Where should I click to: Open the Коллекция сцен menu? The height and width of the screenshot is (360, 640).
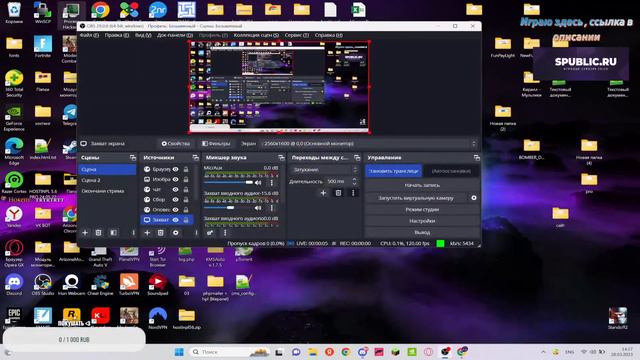[256, 35]
